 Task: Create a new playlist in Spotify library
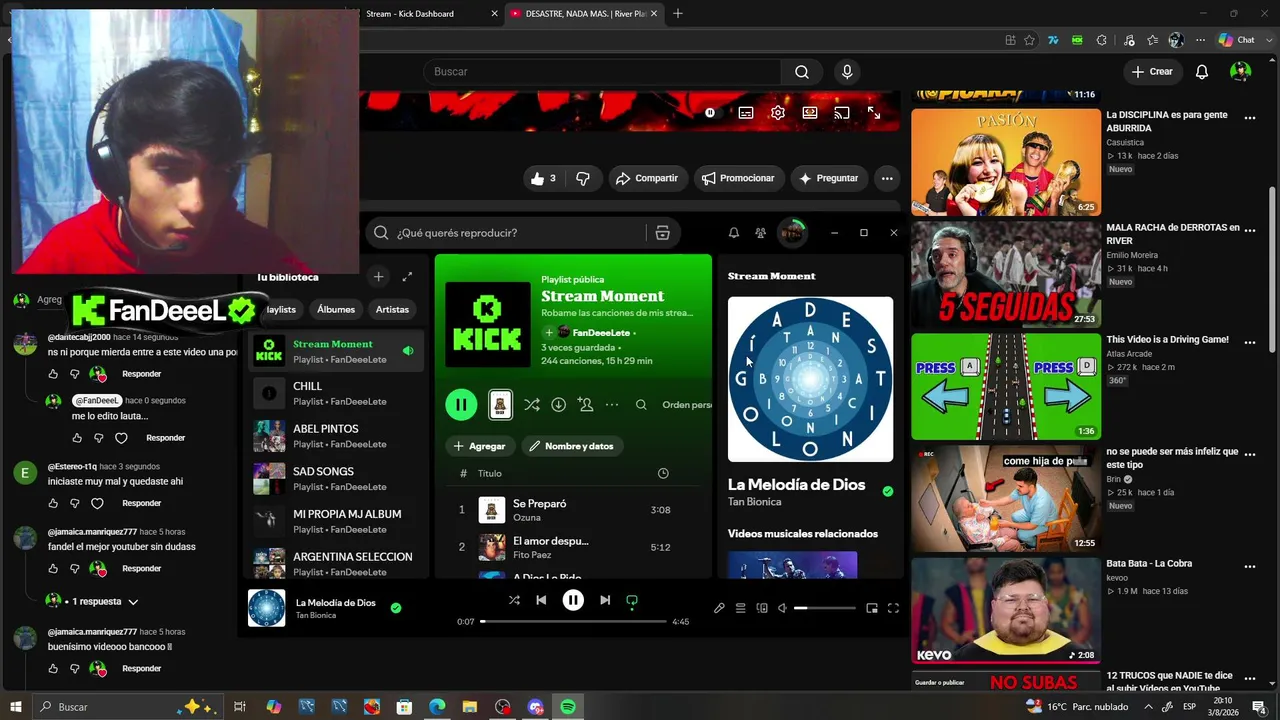[x=378, y=277]
